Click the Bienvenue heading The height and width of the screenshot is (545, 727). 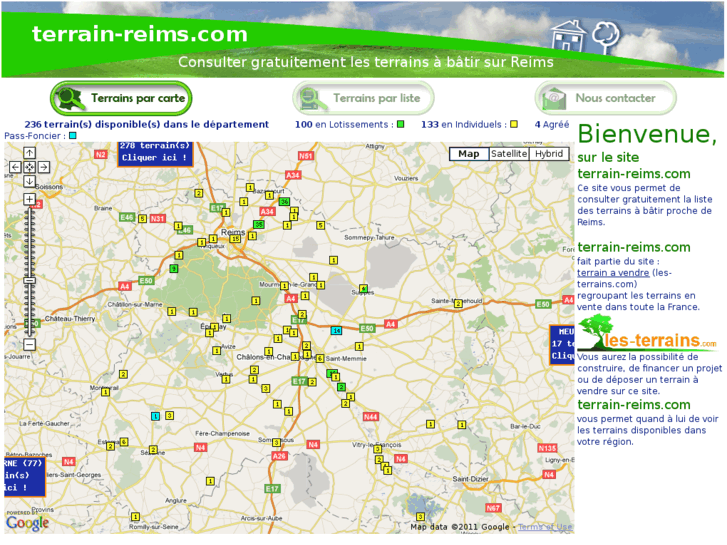[x=647, y=135]
